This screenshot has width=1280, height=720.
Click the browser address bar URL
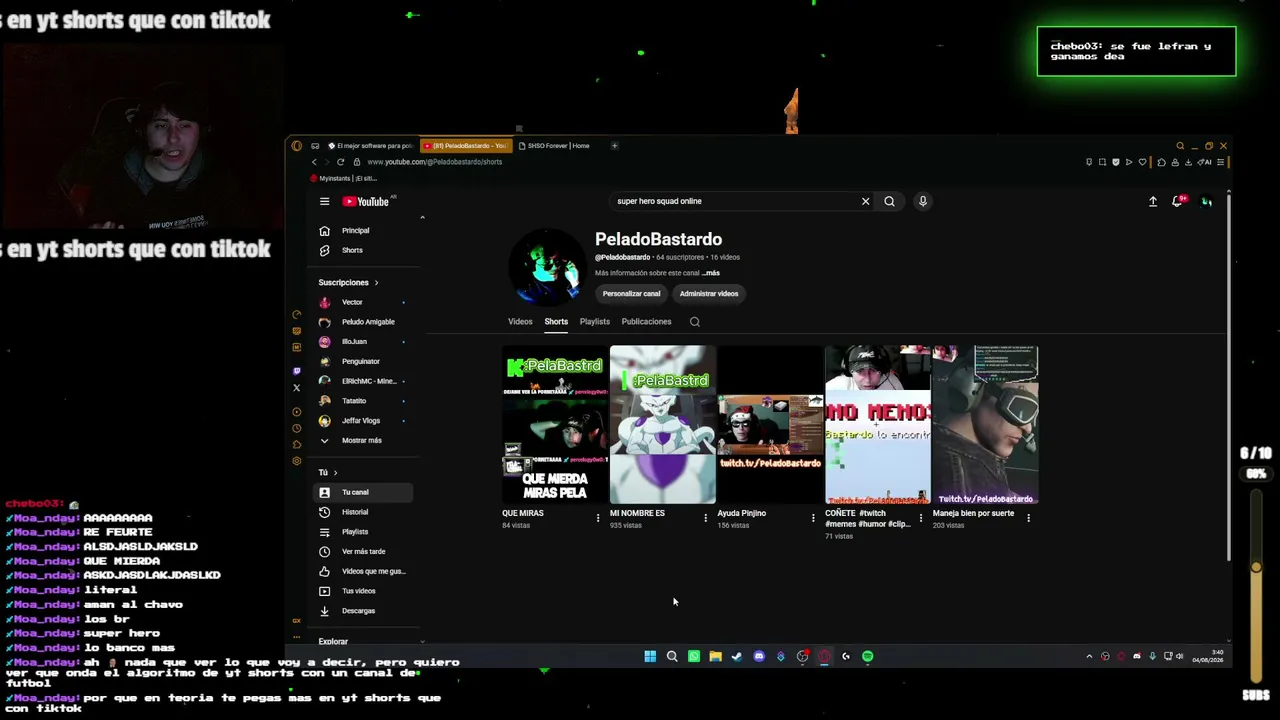click(434, 162)
